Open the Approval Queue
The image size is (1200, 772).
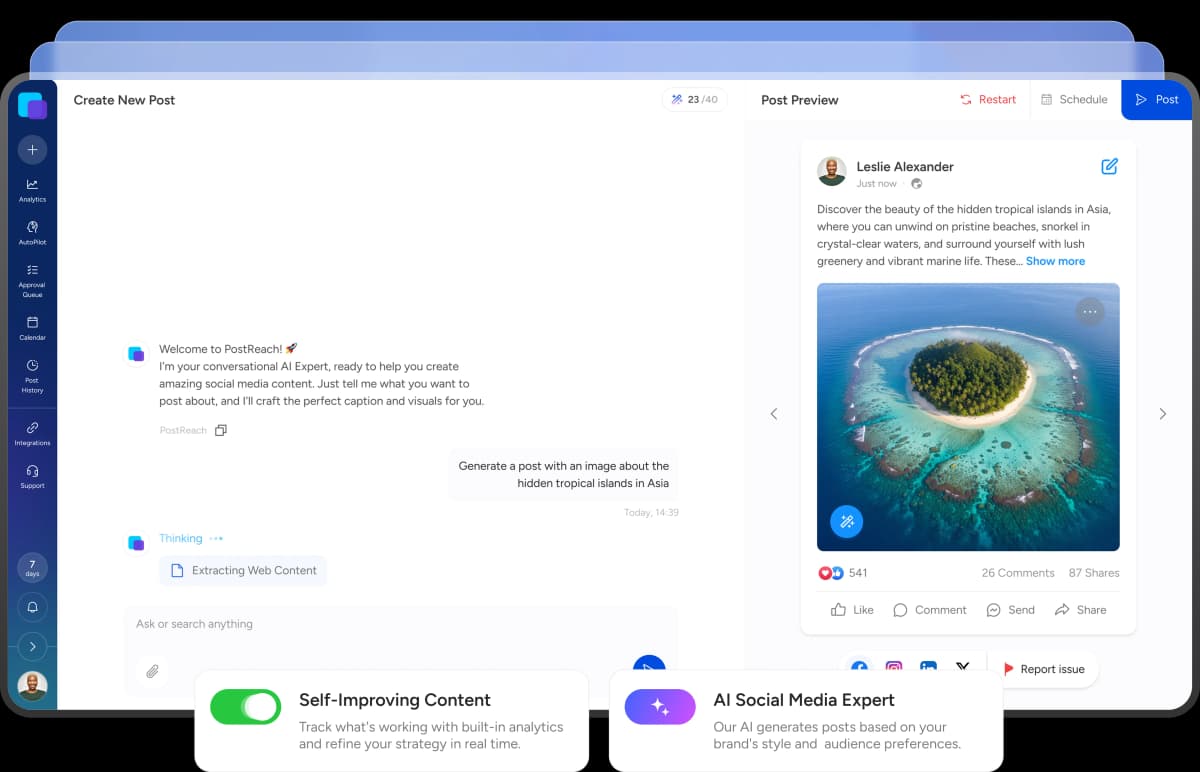(x=32, y=281)
